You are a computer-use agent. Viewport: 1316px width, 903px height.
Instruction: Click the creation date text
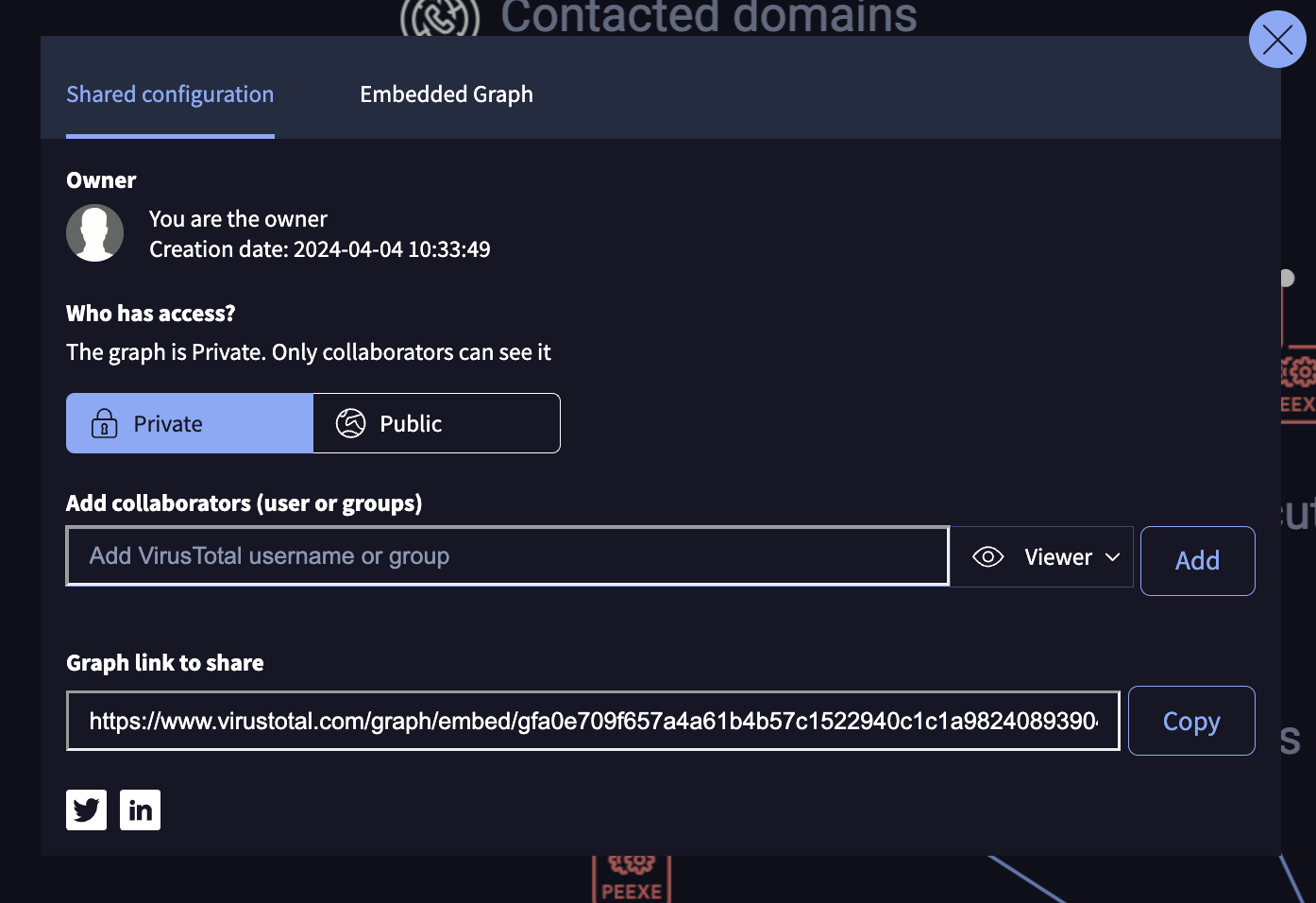[320, 249]
